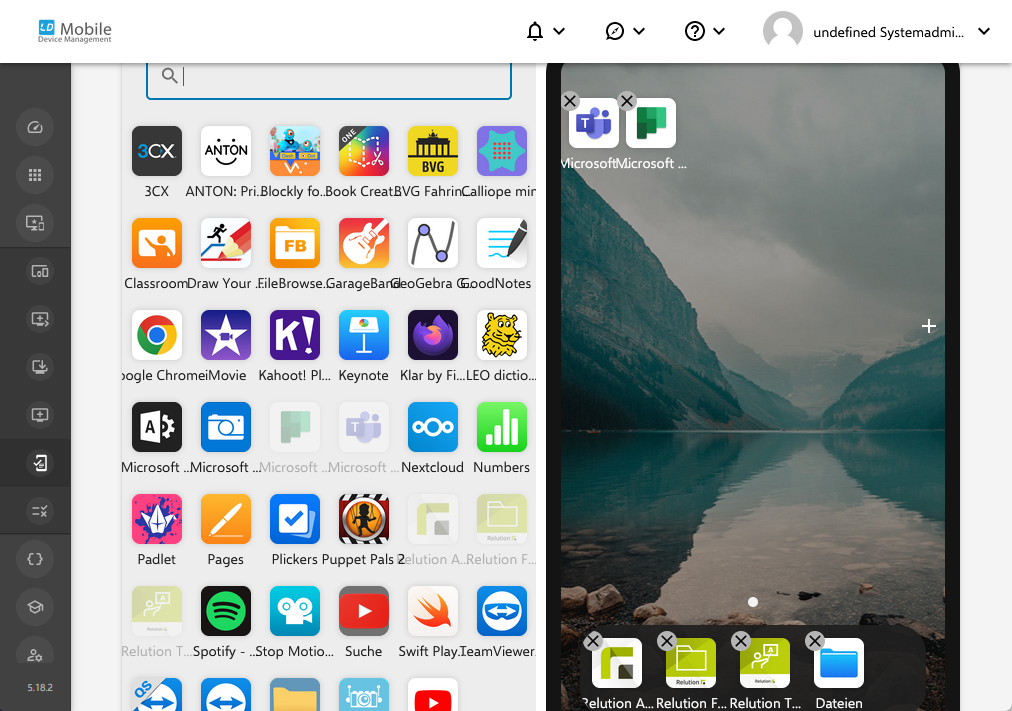Open the help question mark dropdown
Image resolution: width=1012 pixels, height=711 pixels.
click(705, 31)
